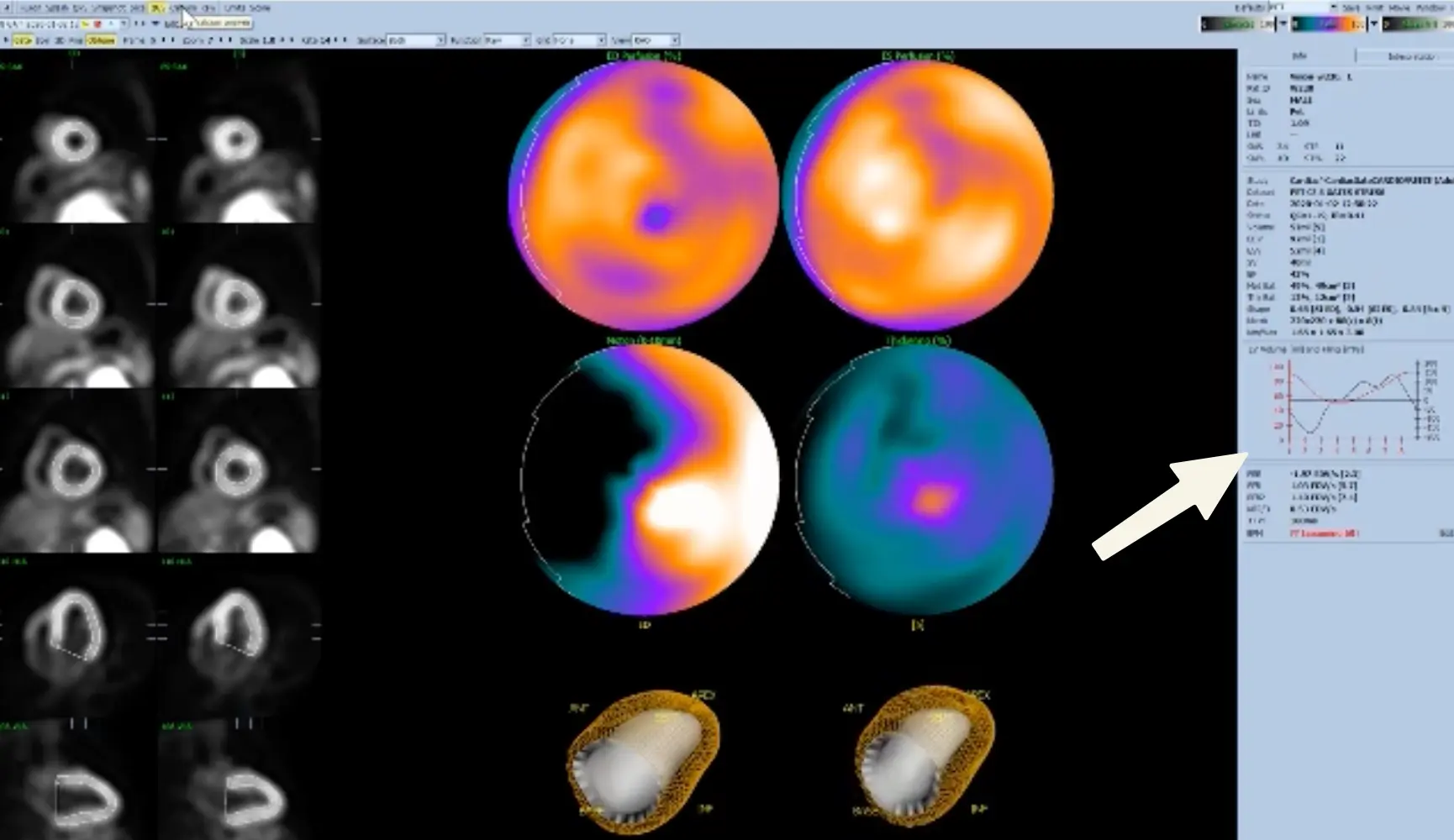
Task: Open the dropdown arrow after the color scale bar
Action: click(x=1373, y=24)
